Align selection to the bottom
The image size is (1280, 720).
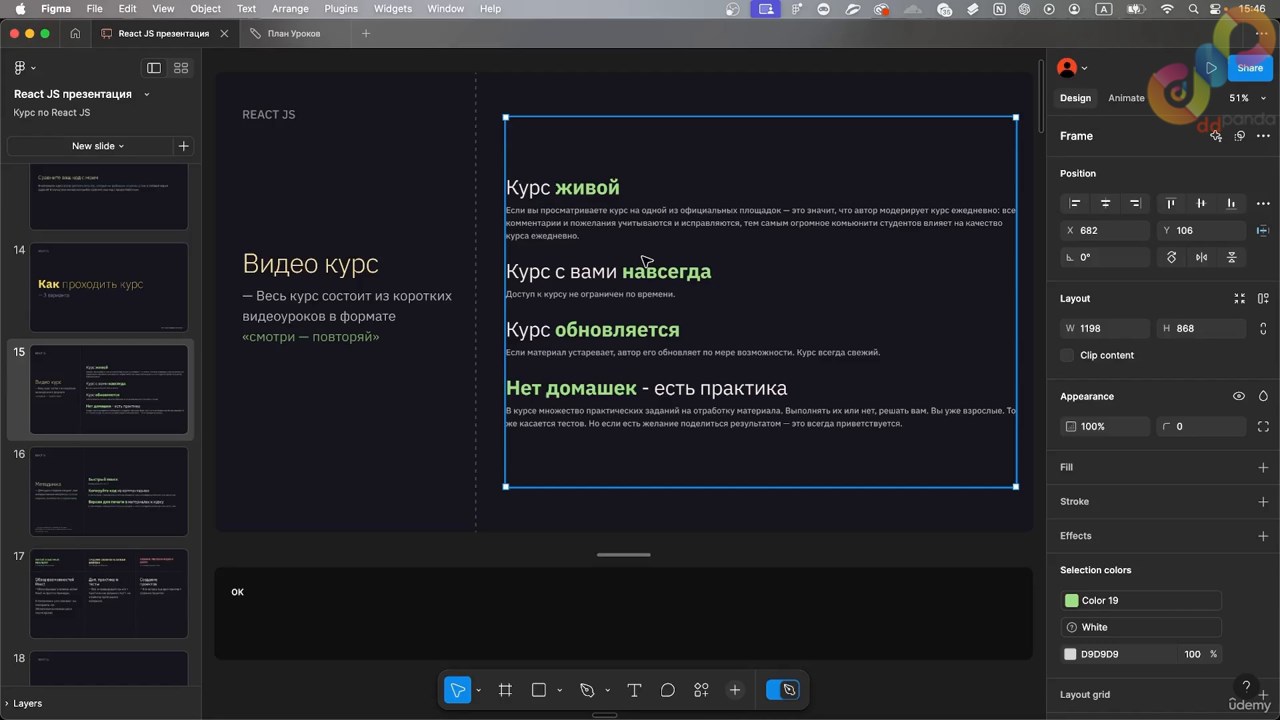pos(1231,203)
